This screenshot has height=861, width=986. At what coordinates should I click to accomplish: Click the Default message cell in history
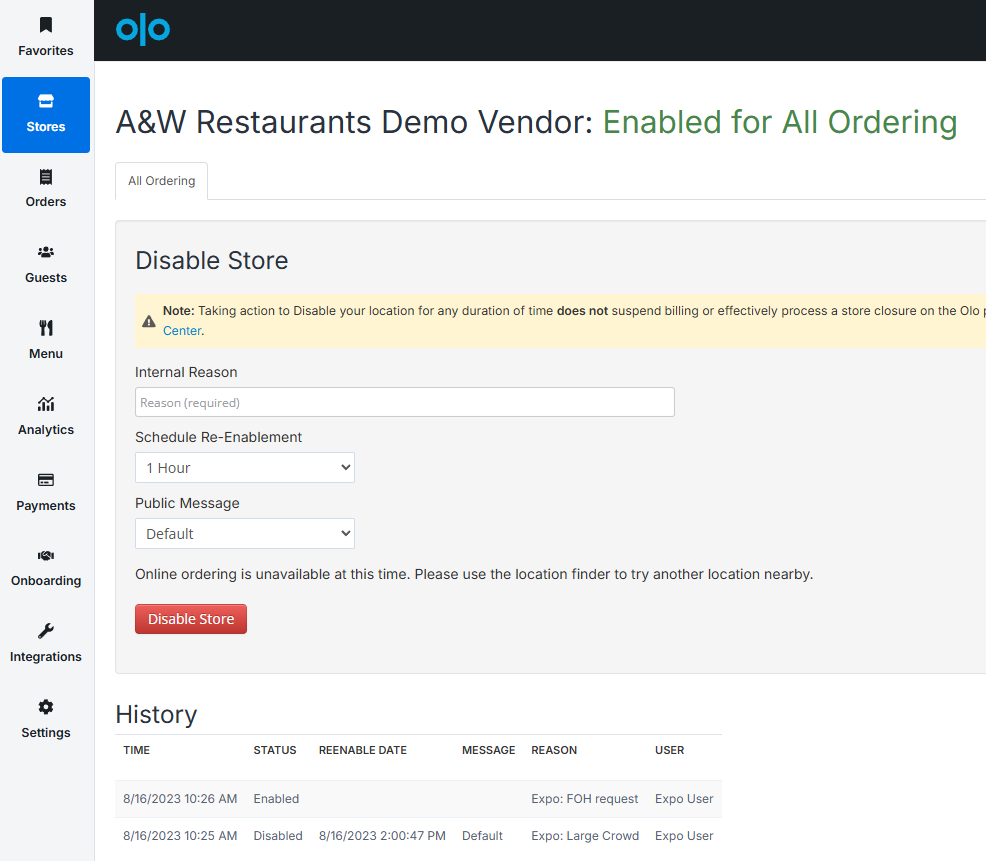[x=482, y=836]
